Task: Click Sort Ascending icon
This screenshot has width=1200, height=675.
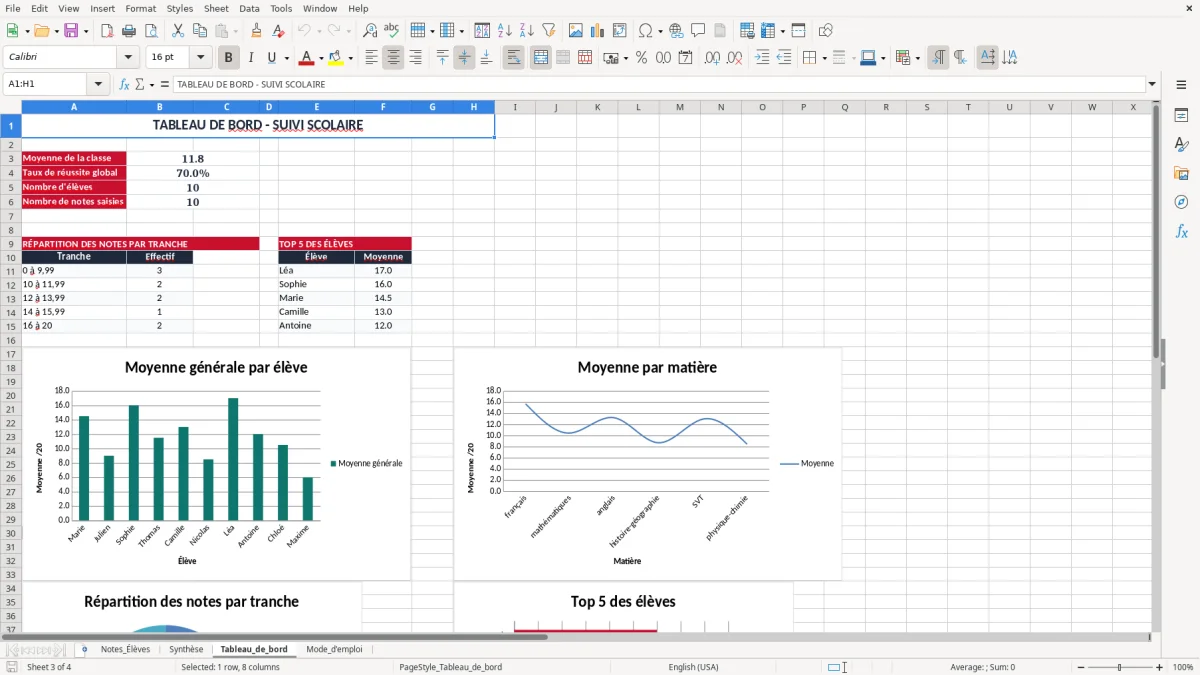Action: pyautogui.click(x=505, y=31)
